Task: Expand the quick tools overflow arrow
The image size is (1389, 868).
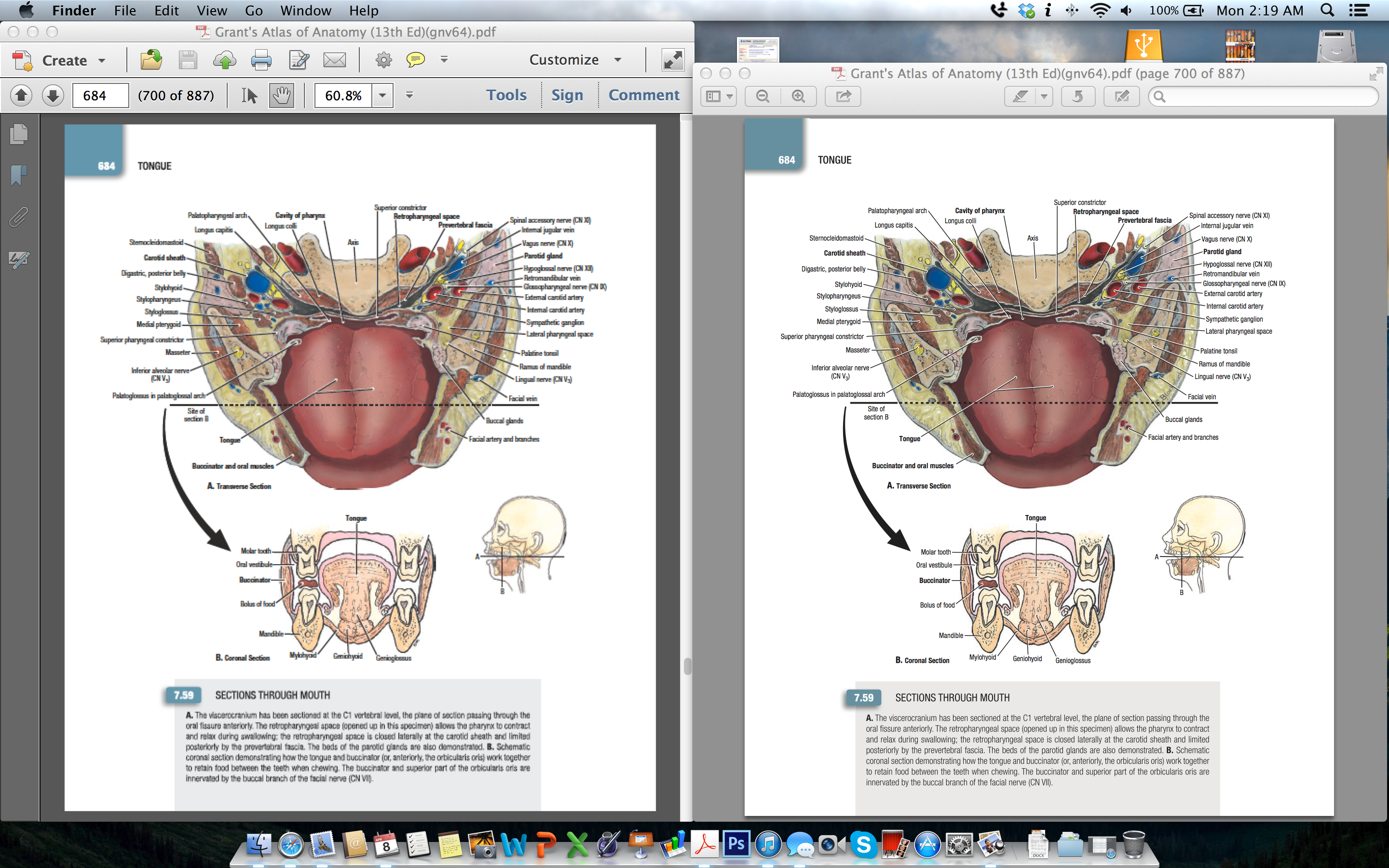Action: pyautogui.click(x=444, y=59)
